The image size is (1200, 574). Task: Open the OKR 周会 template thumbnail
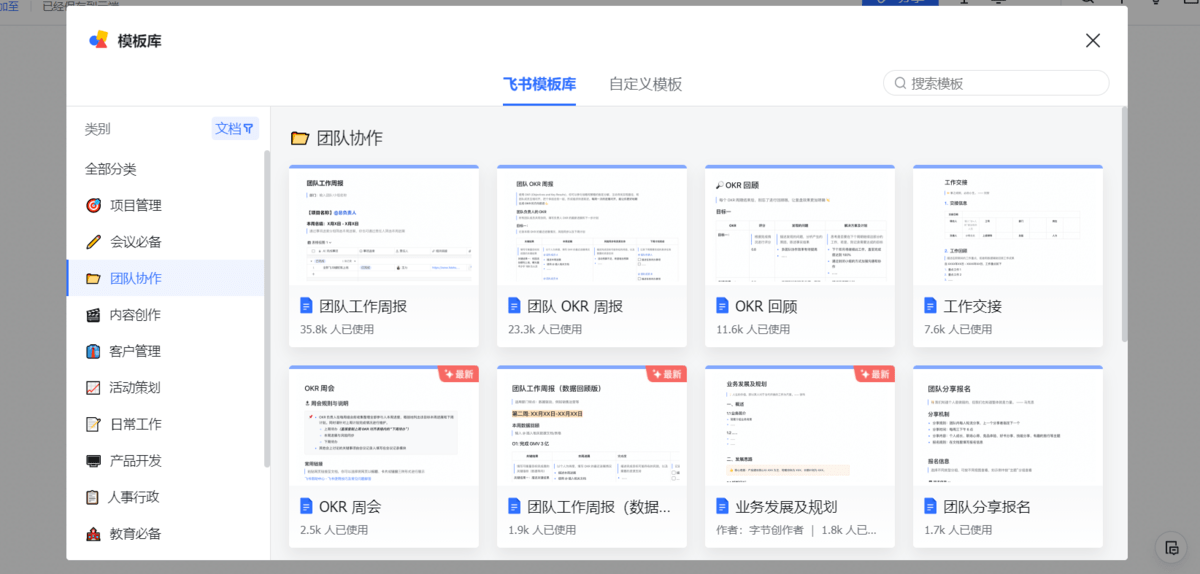click(384, 426)
